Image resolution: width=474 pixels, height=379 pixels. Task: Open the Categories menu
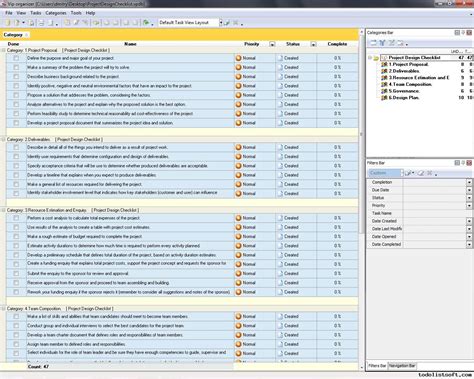tap(56, 13)
